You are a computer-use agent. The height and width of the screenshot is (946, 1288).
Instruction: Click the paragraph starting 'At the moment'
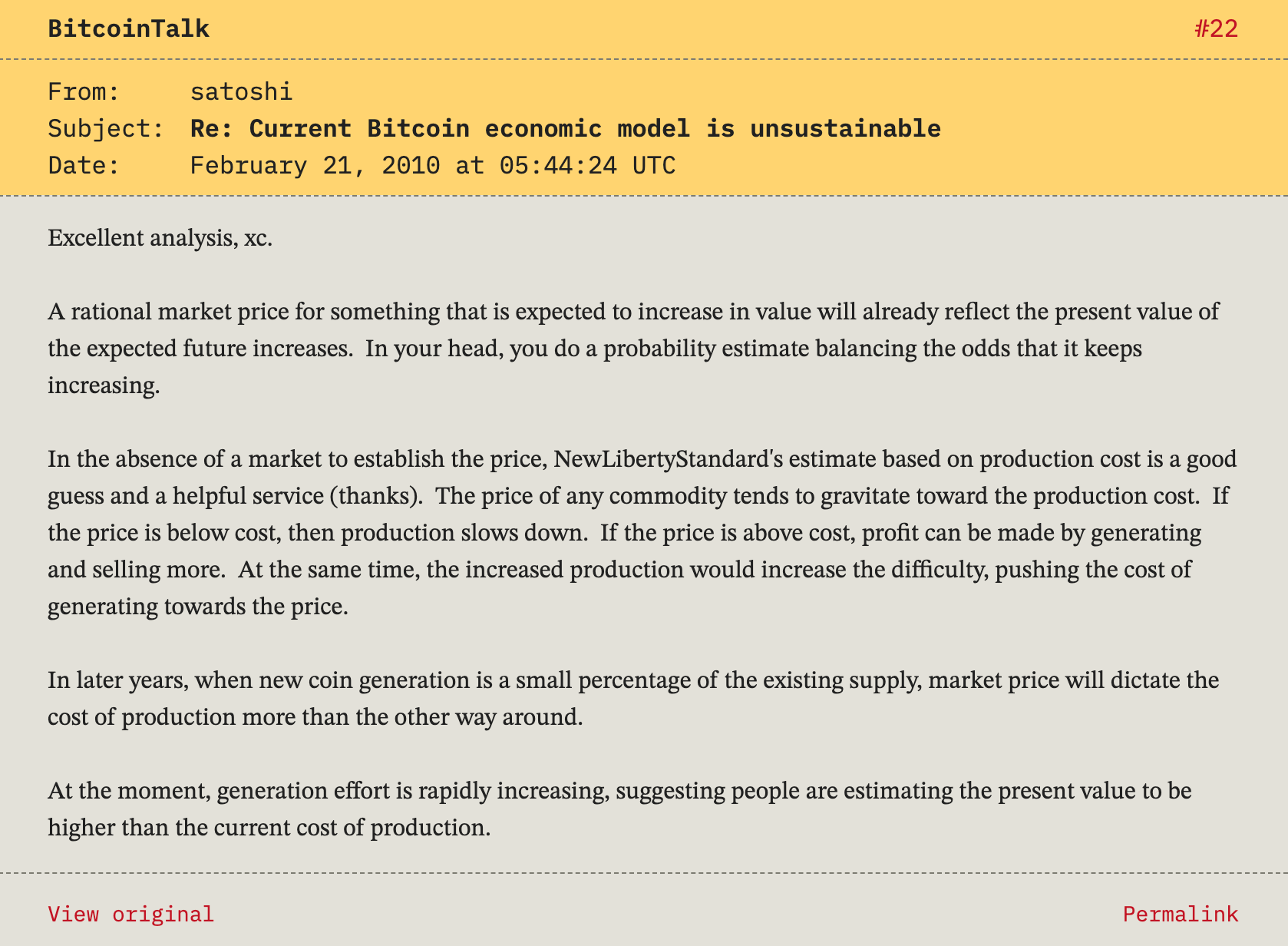point(619,809)
